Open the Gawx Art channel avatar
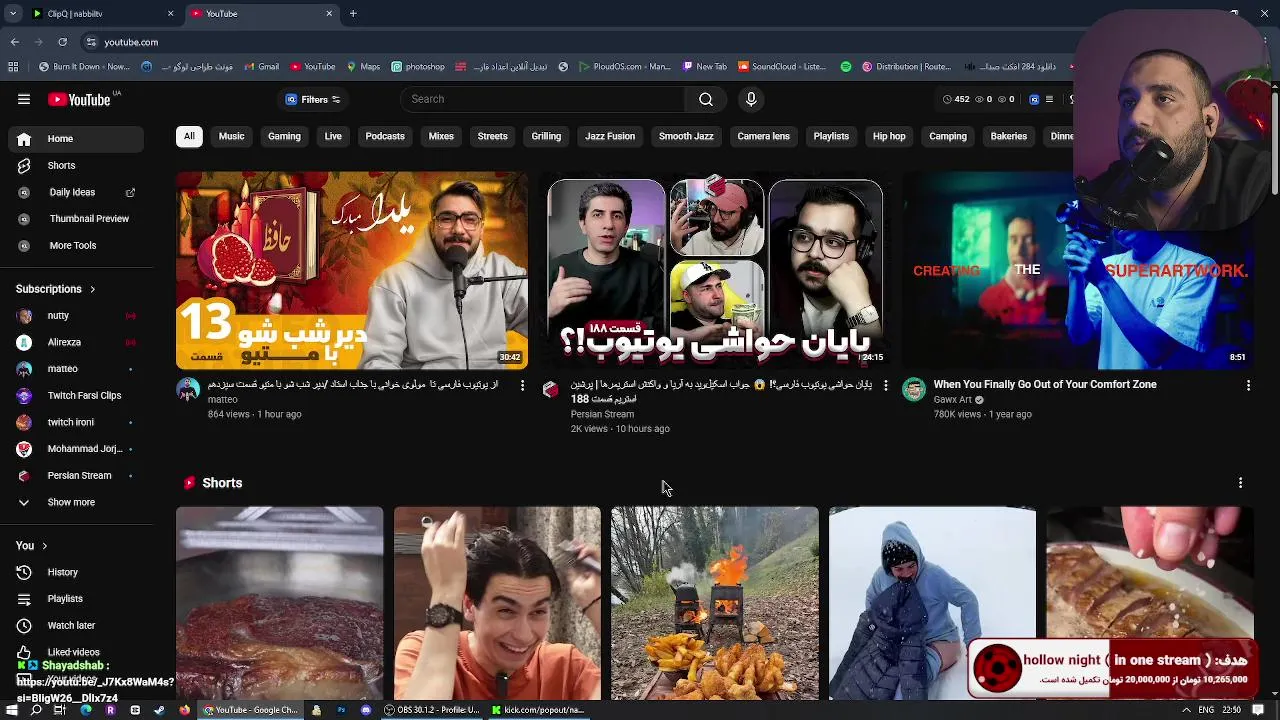The height and width of the screenshot is (720, 1280). click(x=914, y=390)
